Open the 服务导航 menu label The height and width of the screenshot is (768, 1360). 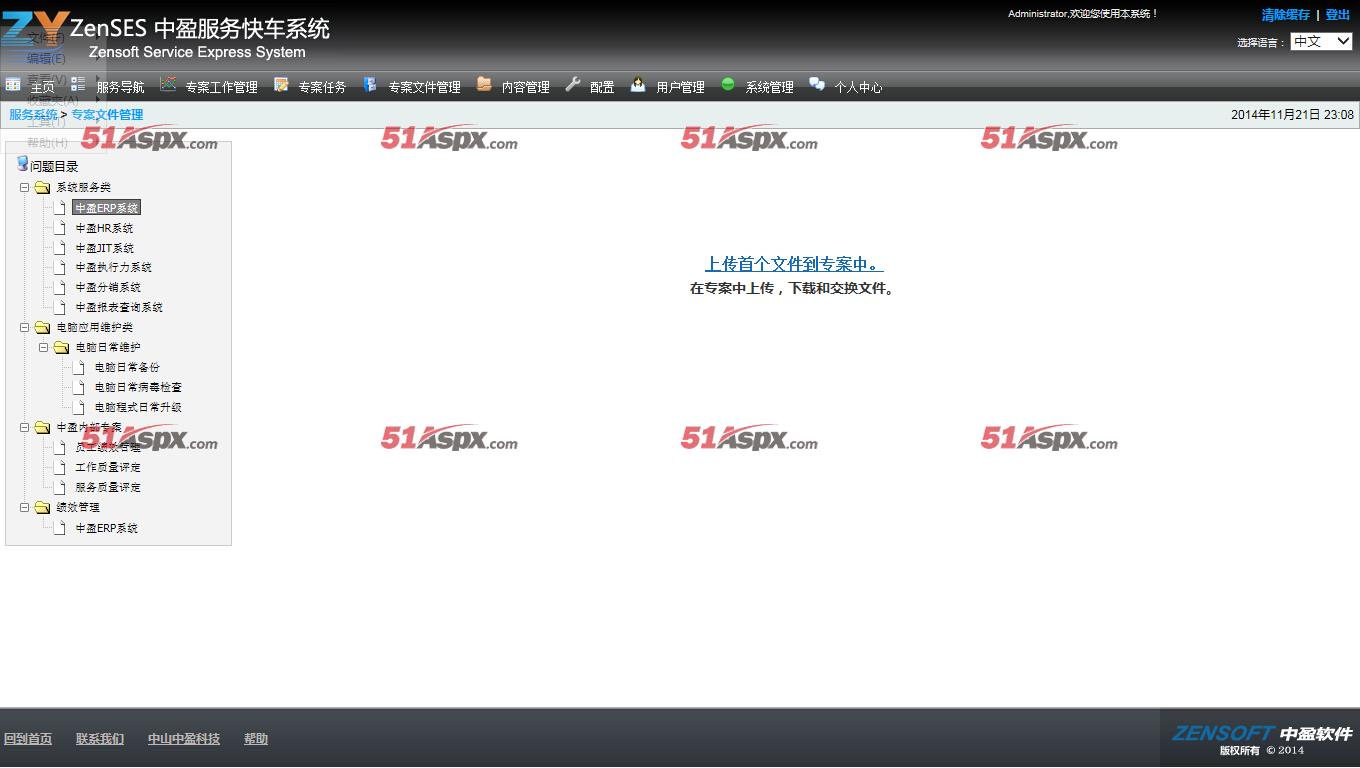coord(120,87)
